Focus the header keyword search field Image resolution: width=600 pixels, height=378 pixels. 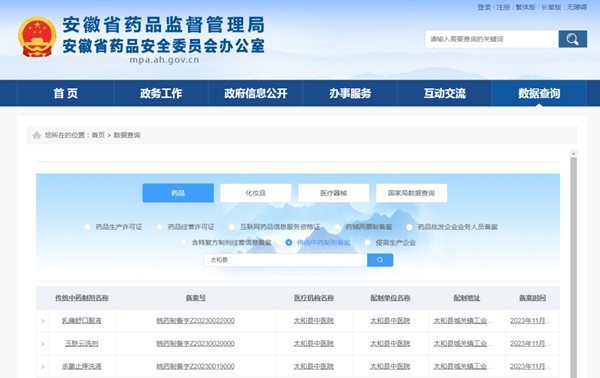(x=492, y=39)
